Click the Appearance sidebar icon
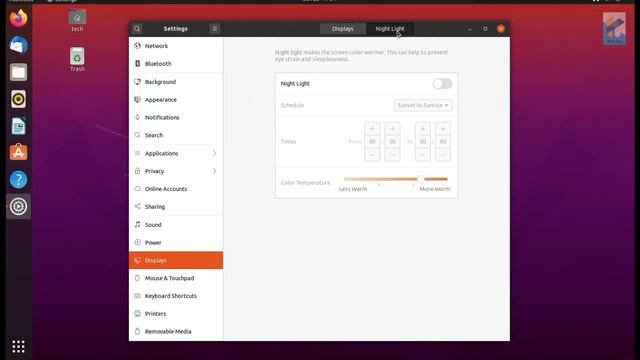Image resolution: width=640 pixels, height=360 pixels. click(138, 100)
